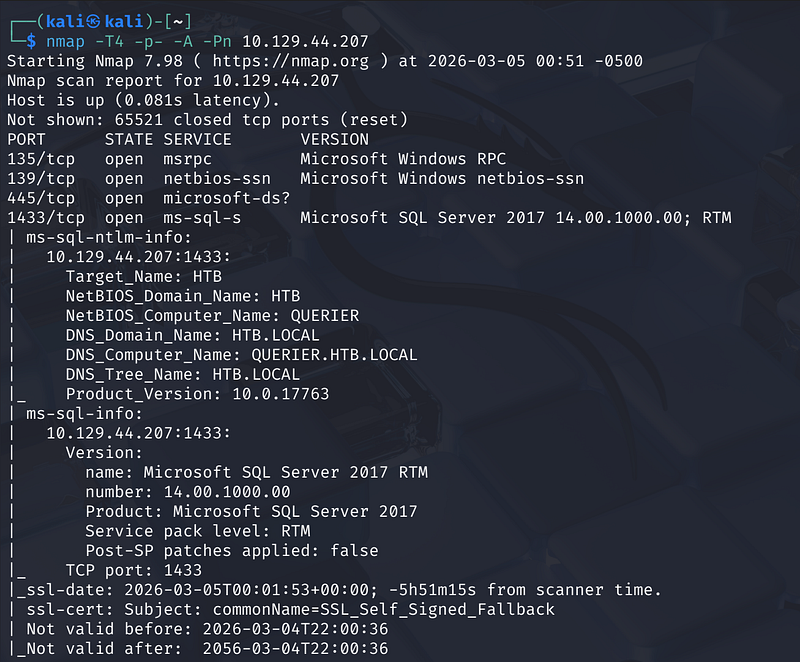Click the ms-sql-ntlm-info script heading

[x=105, y=237]
